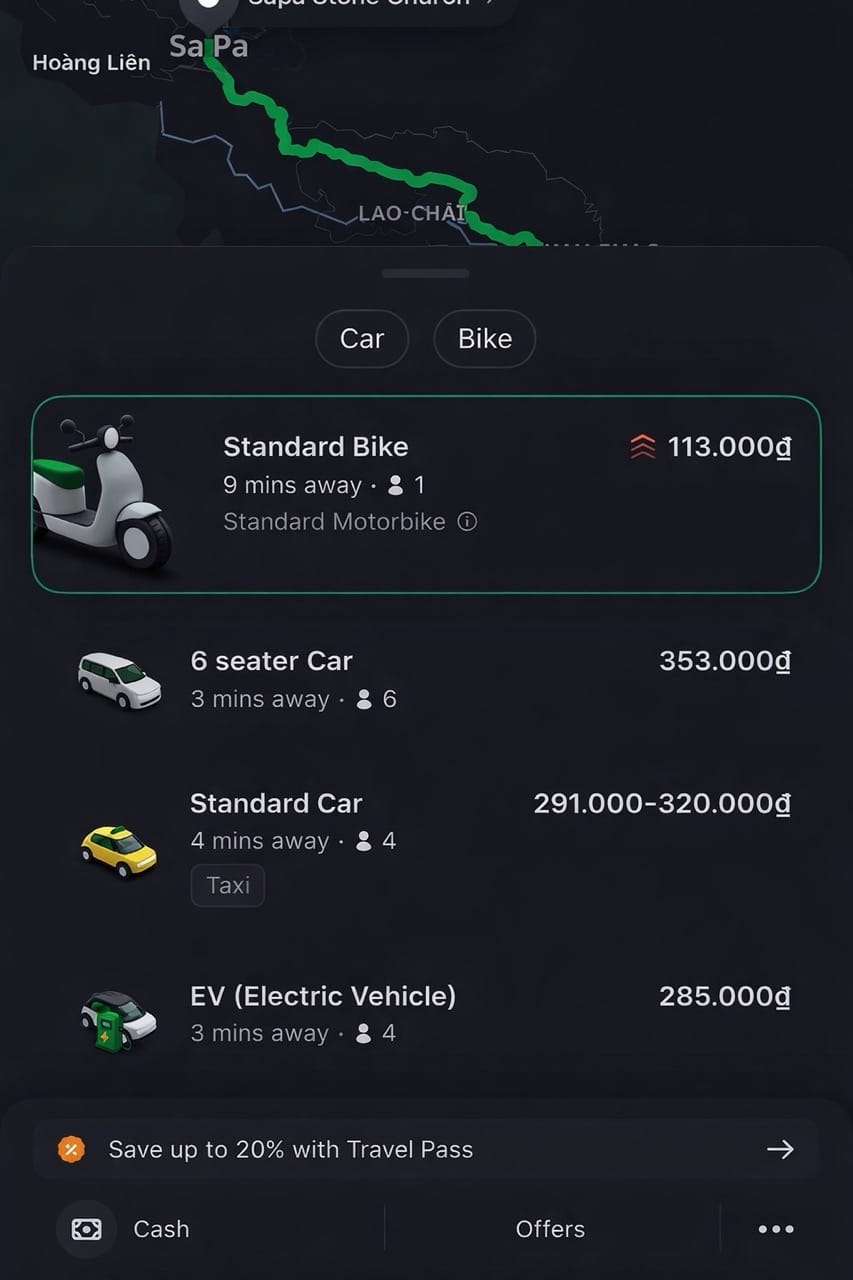This screenshot has height=1280, width=853.
Task: Open the three-dots more options menu
Action: (776, 1229)
